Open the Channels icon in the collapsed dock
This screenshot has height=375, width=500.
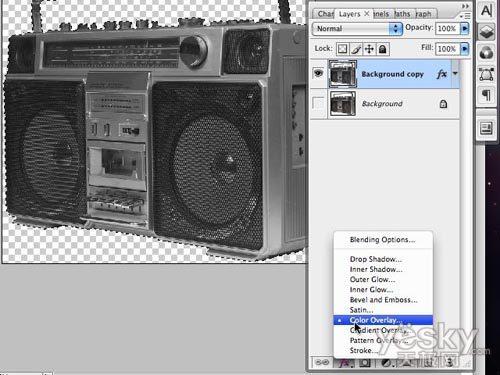(486, 53)
